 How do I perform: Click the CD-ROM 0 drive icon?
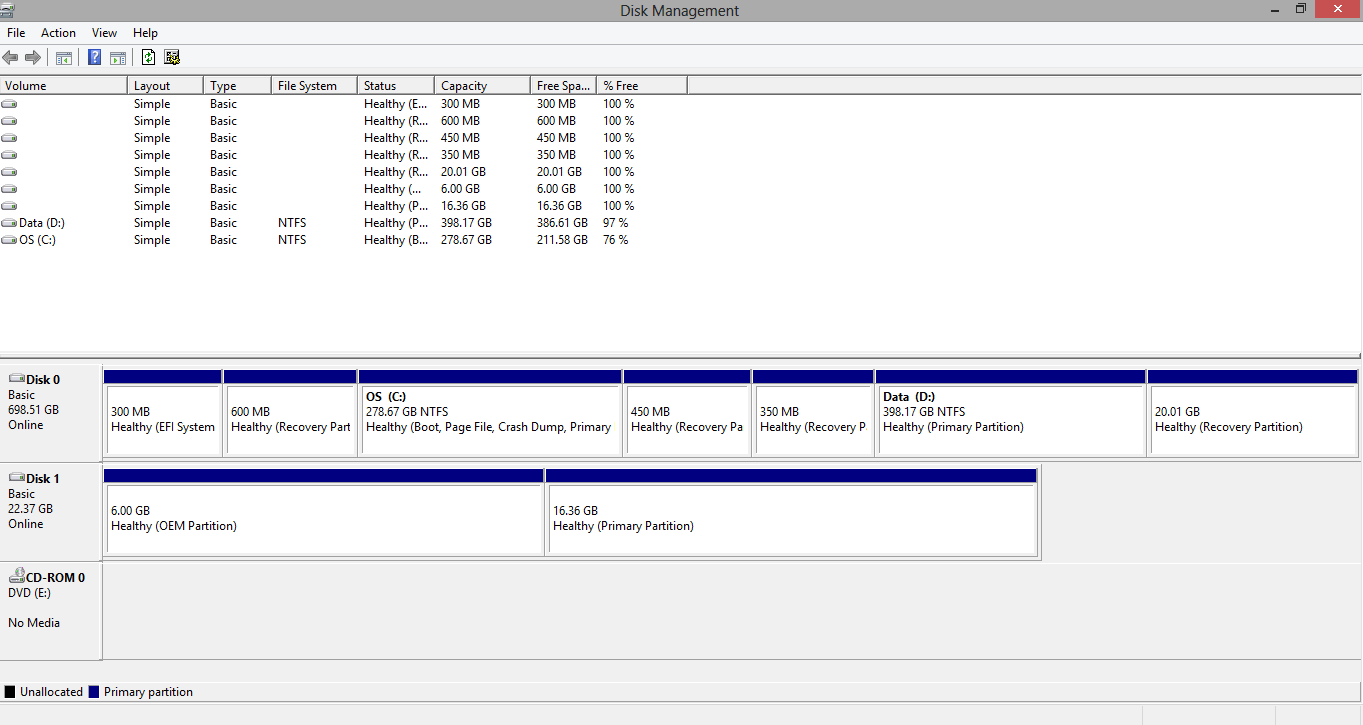click(x=17, y=575)
